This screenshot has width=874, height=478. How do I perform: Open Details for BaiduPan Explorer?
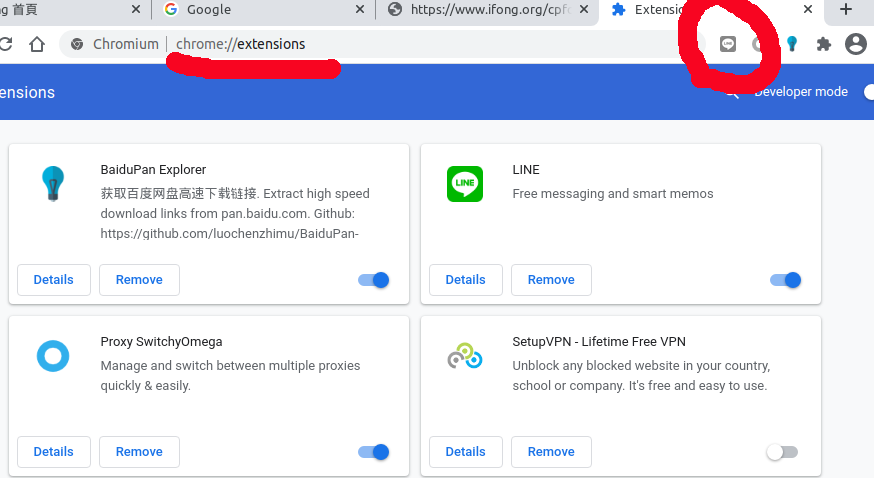[x=54, y=280]
